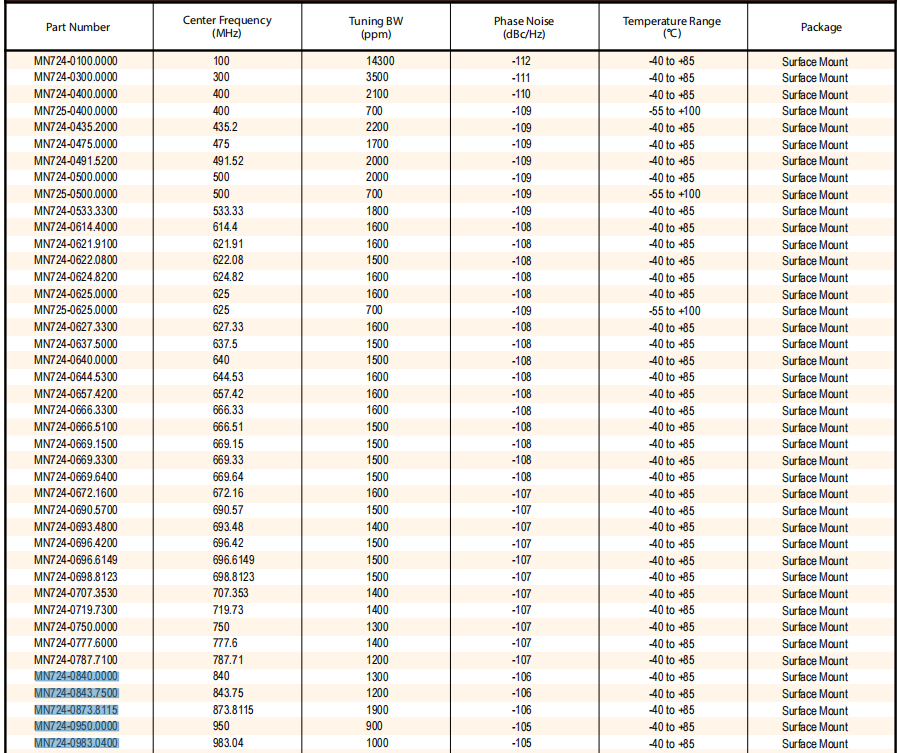The width and height of the screenshot is (900, 753).
Task: Click the Package column header
Action: (821, 27)
